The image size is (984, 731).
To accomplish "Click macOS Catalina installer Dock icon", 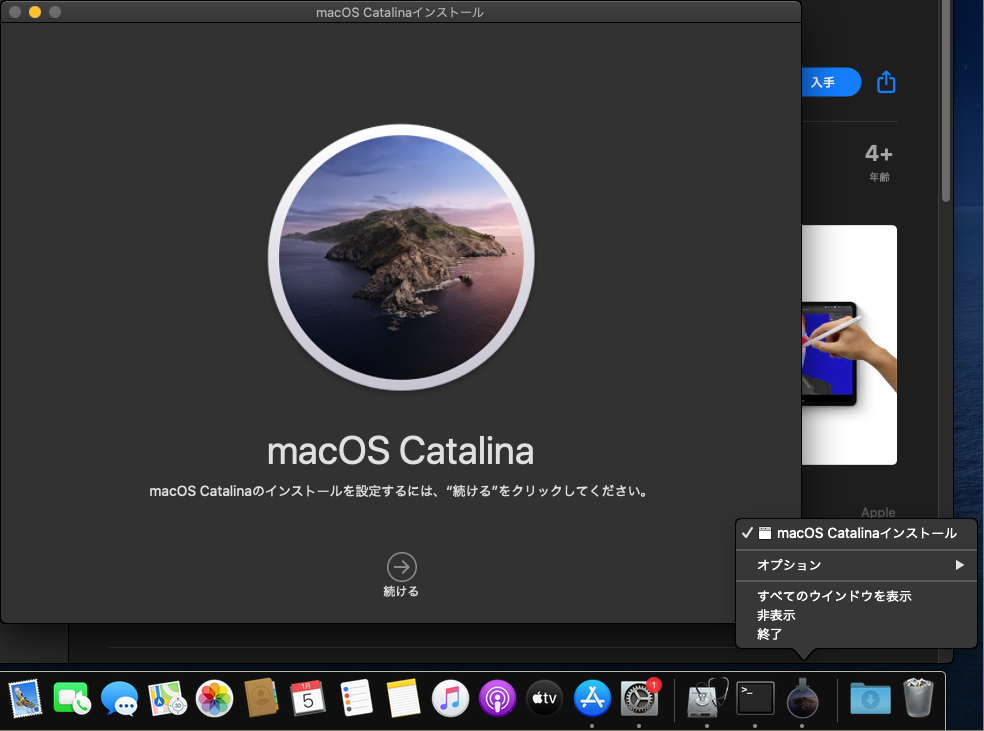I will pos(803,698).
